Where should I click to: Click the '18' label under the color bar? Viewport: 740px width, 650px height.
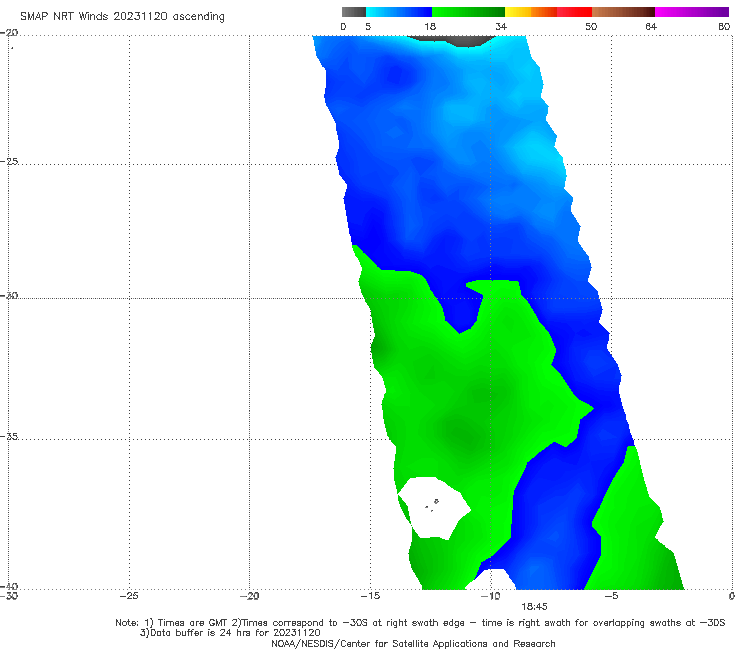(430, 26)
